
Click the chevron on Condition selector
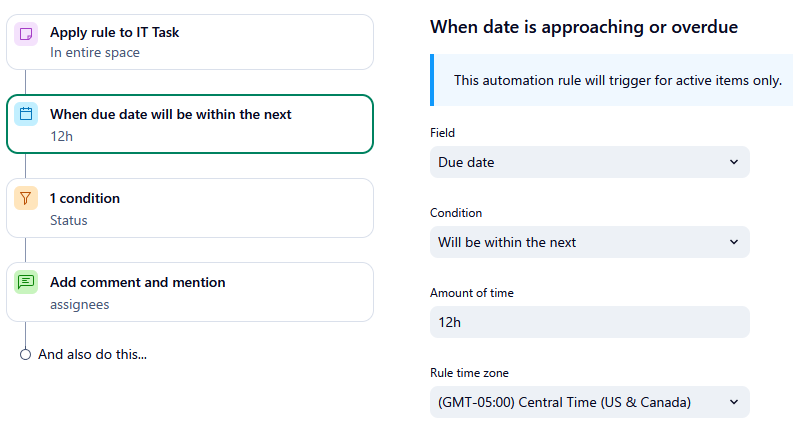(733, 242)
